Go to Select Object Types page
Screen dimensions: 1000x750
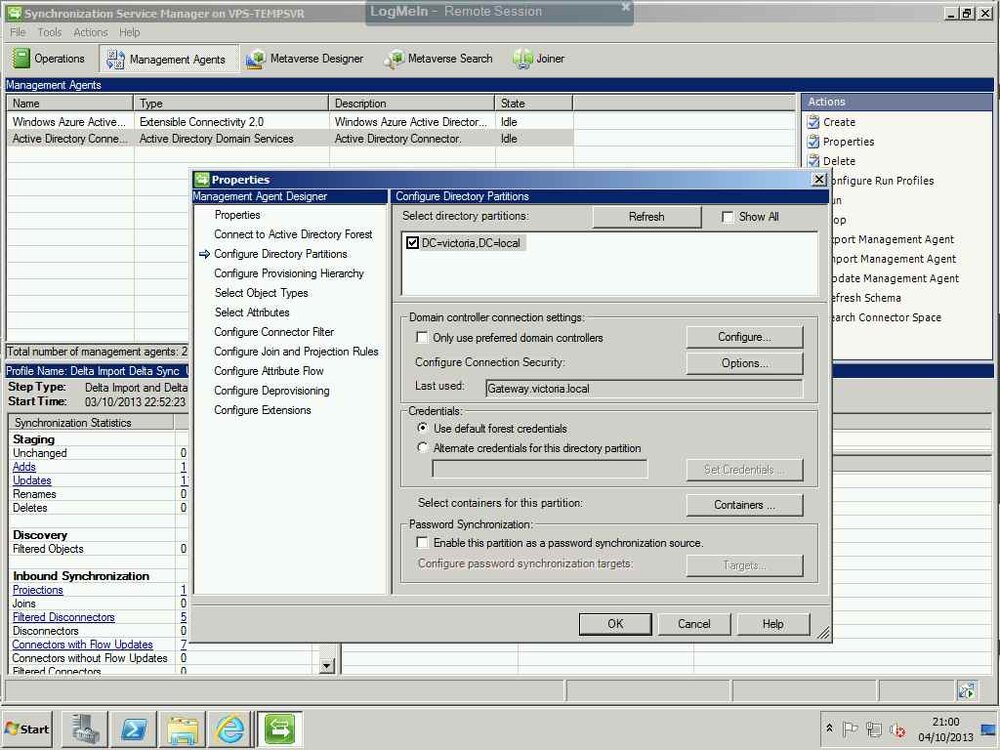pyautogui.click(x=261, y=293)
